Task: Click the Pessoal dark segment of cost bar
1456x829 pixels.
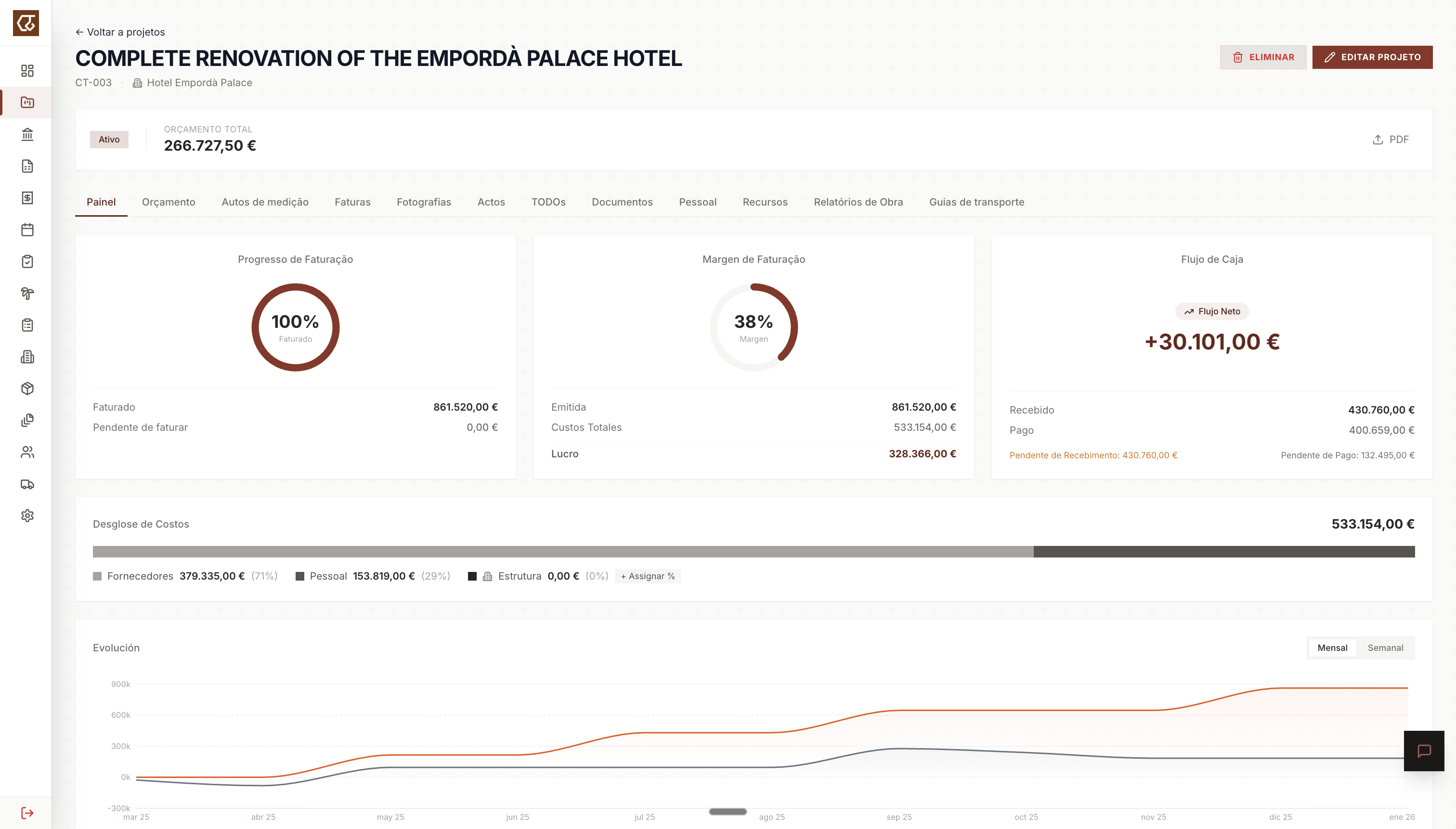Action: point(1224,552)
